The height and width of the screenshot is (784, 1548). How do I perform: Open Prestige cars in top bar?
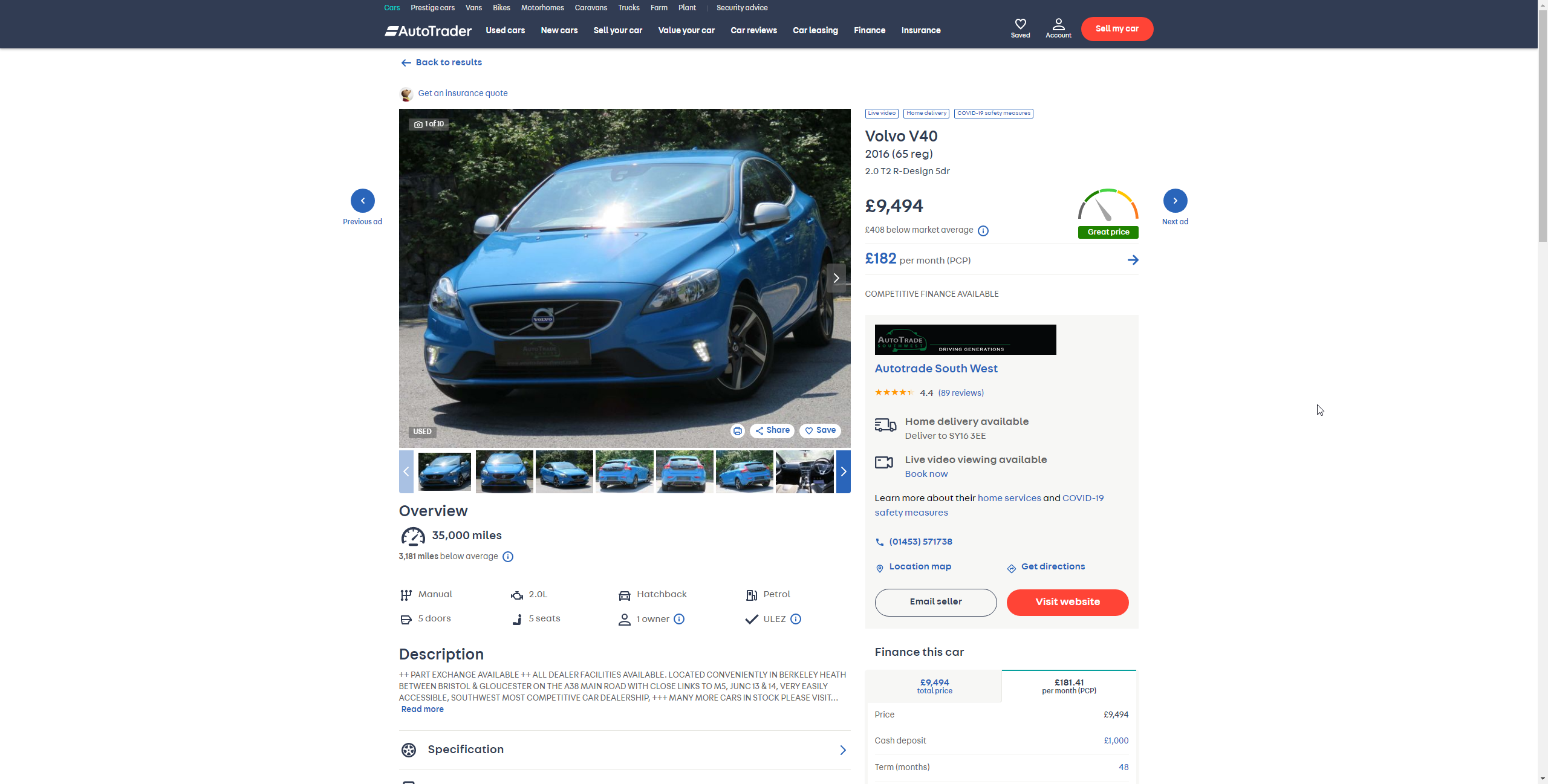click(x=432, y=8)
